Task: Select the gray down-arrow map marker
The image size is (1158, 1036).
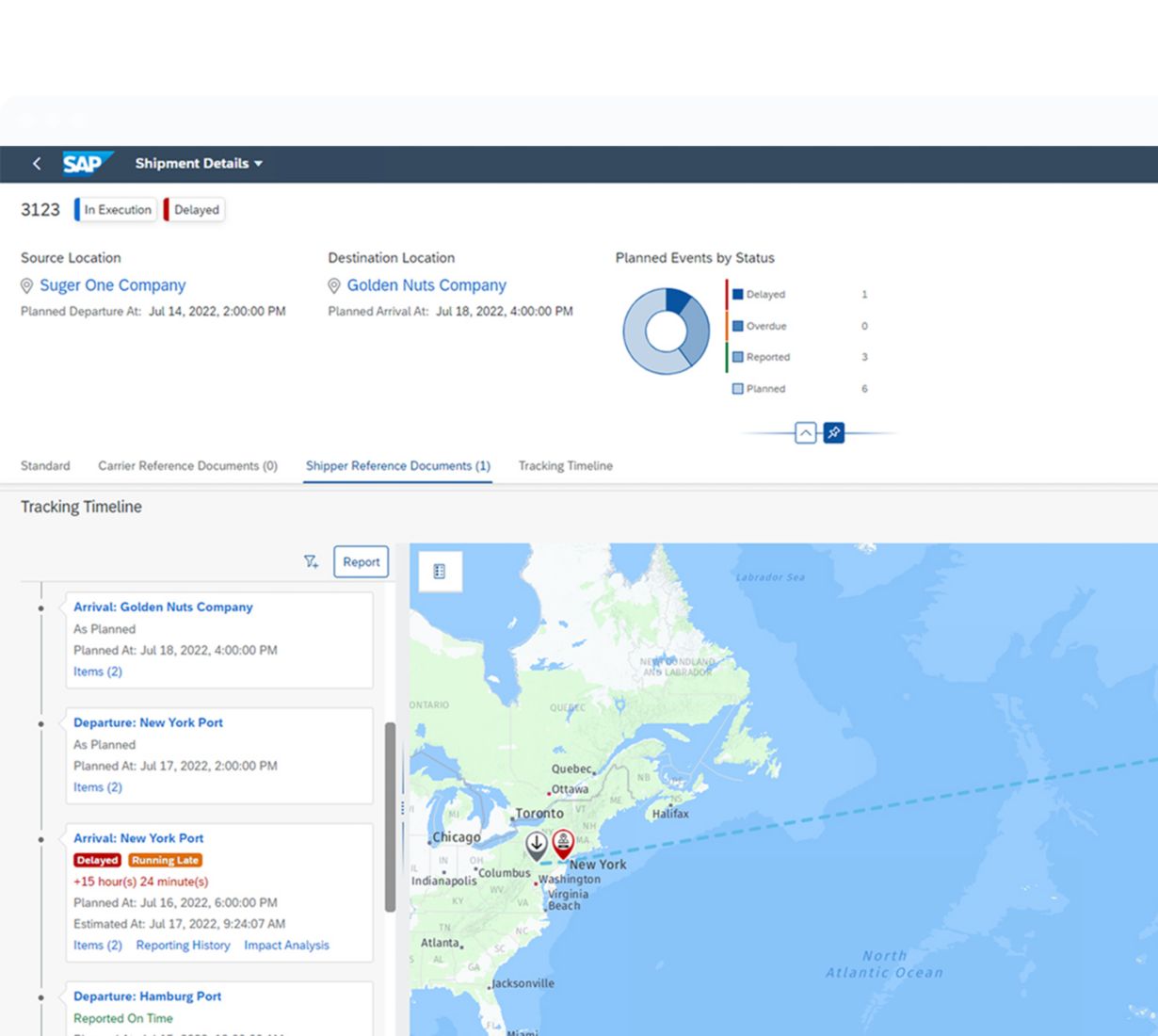Action: [x=536, y=844]
